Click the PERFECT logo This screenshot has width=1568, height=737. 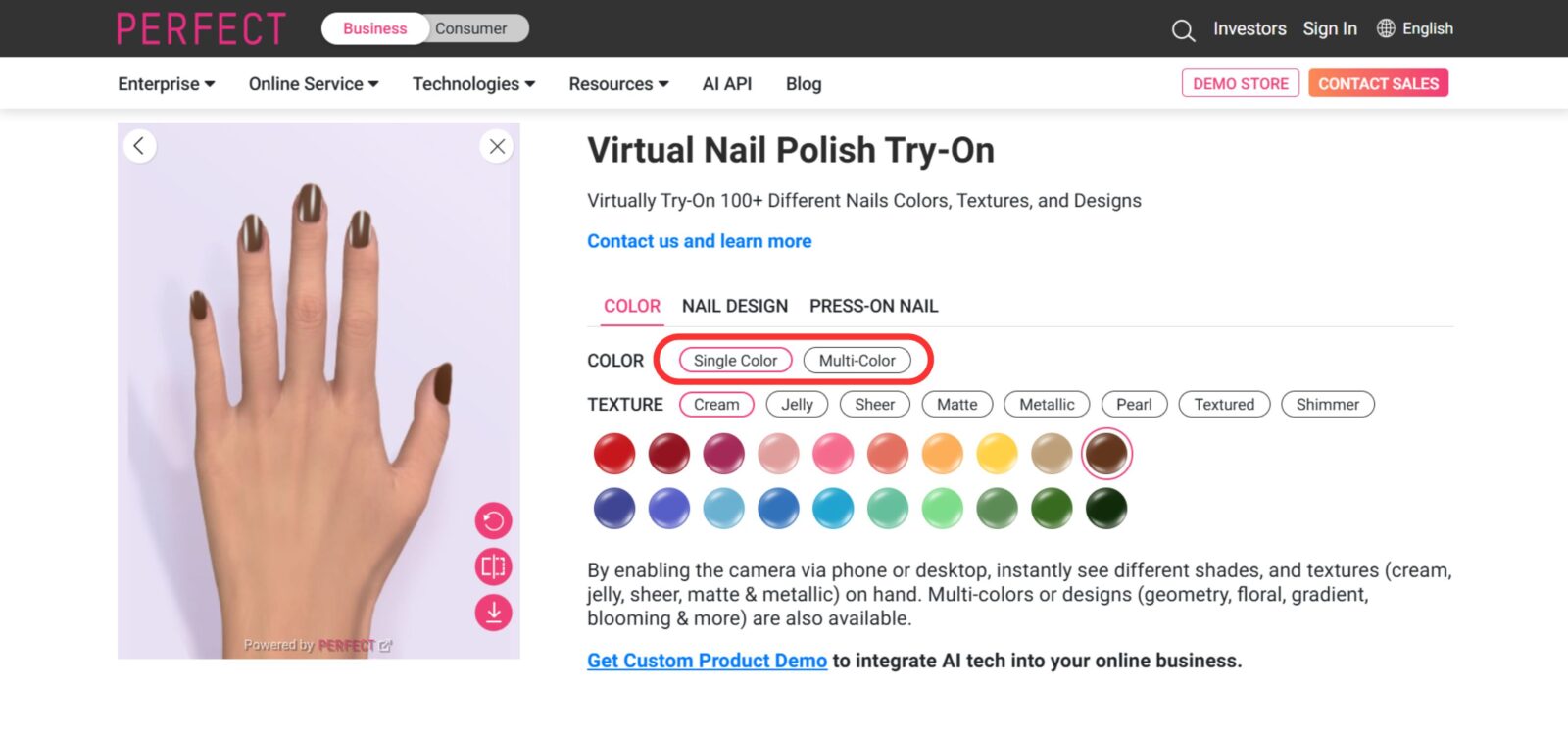[x=201, y=28]
